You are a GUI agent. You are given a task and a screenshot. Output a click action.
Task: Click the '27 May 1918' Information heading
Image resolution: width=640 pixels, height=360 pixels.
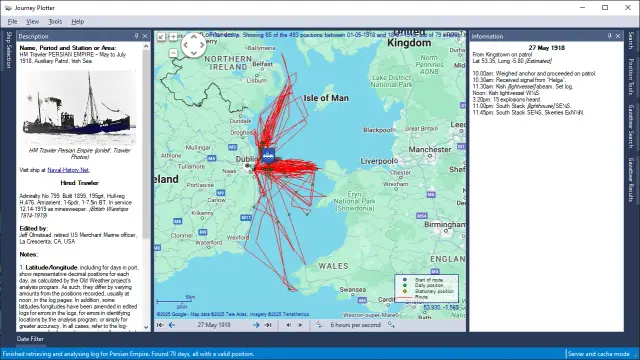point(547,48)
